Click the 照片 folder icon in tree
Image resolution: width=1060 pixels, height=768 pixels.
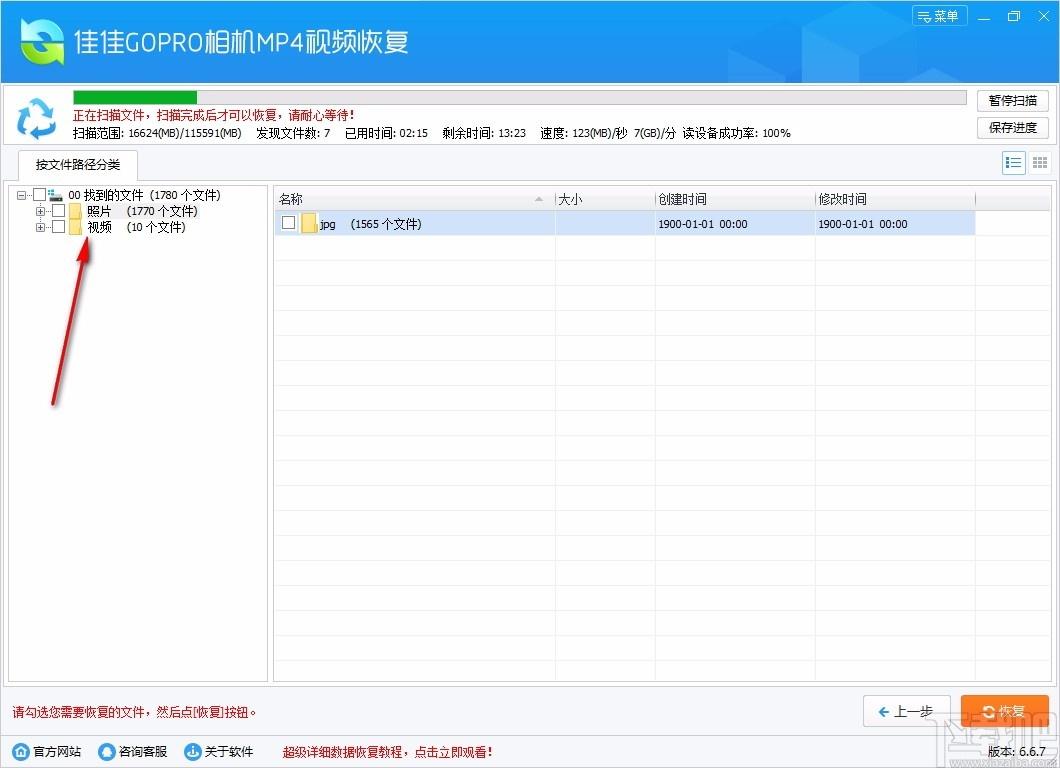click(75, 211)
